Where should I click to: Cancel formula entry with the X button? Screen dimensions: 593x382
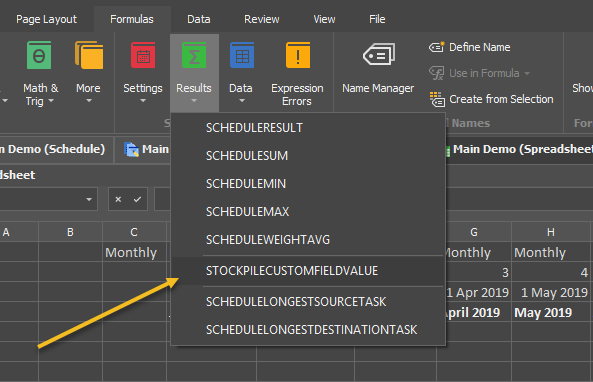tap(118, 199)
